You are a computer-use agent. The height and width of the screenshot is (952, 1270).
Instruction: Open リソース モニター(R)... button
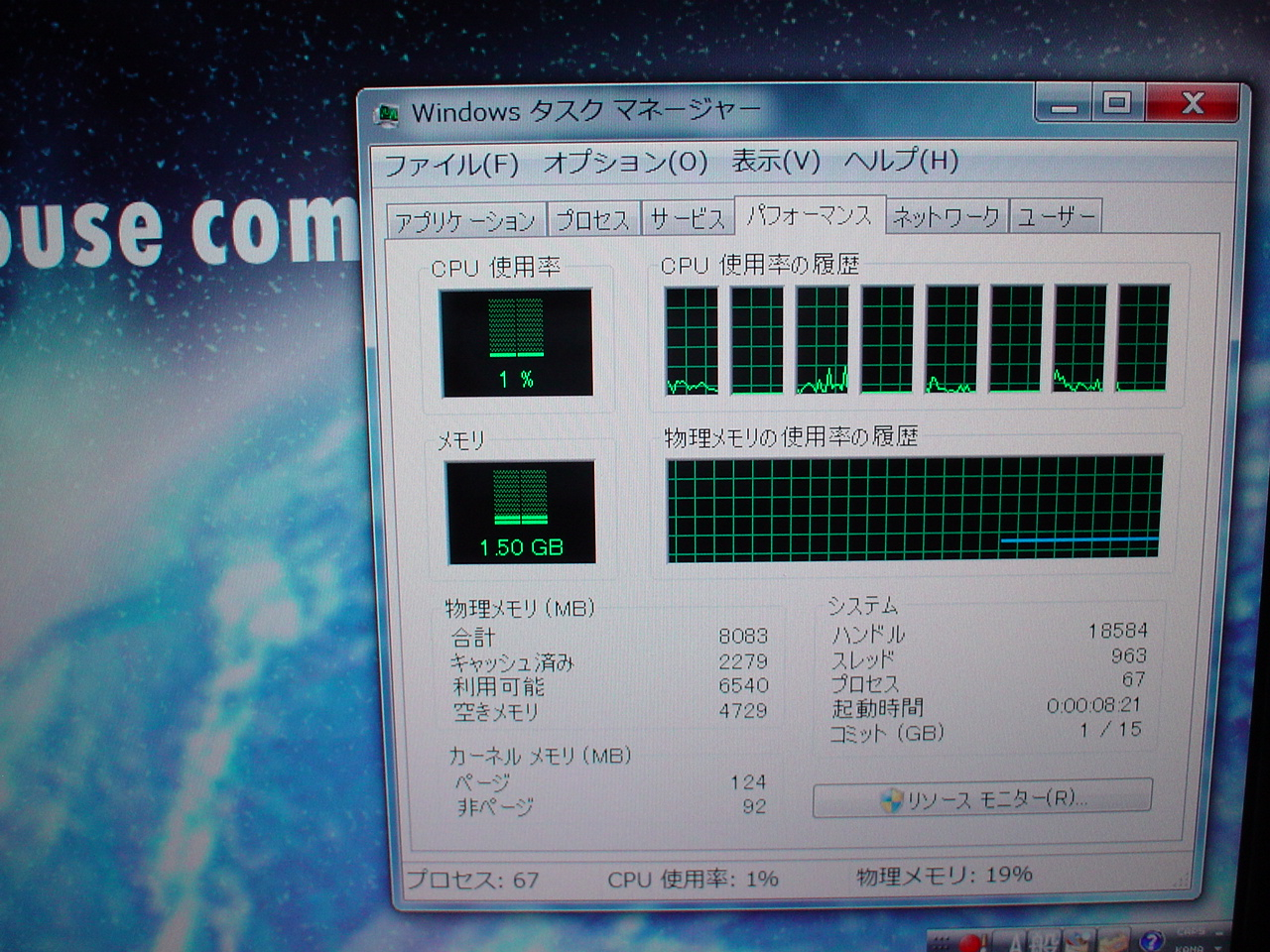(982, 798)
